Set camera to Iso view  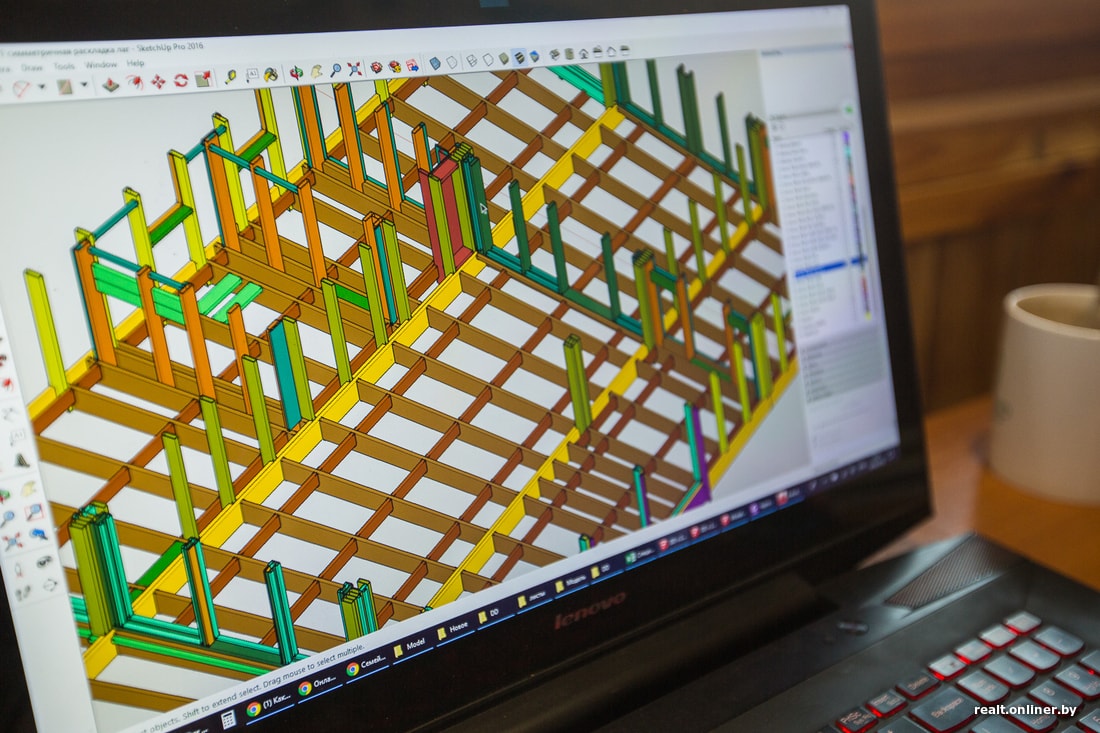click(555, 54)
